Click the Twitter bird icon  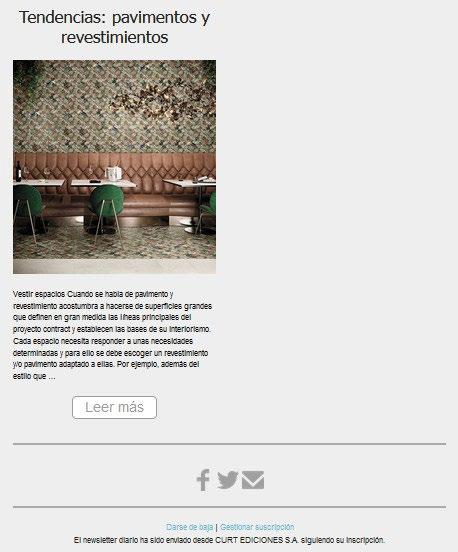[227, 480]
